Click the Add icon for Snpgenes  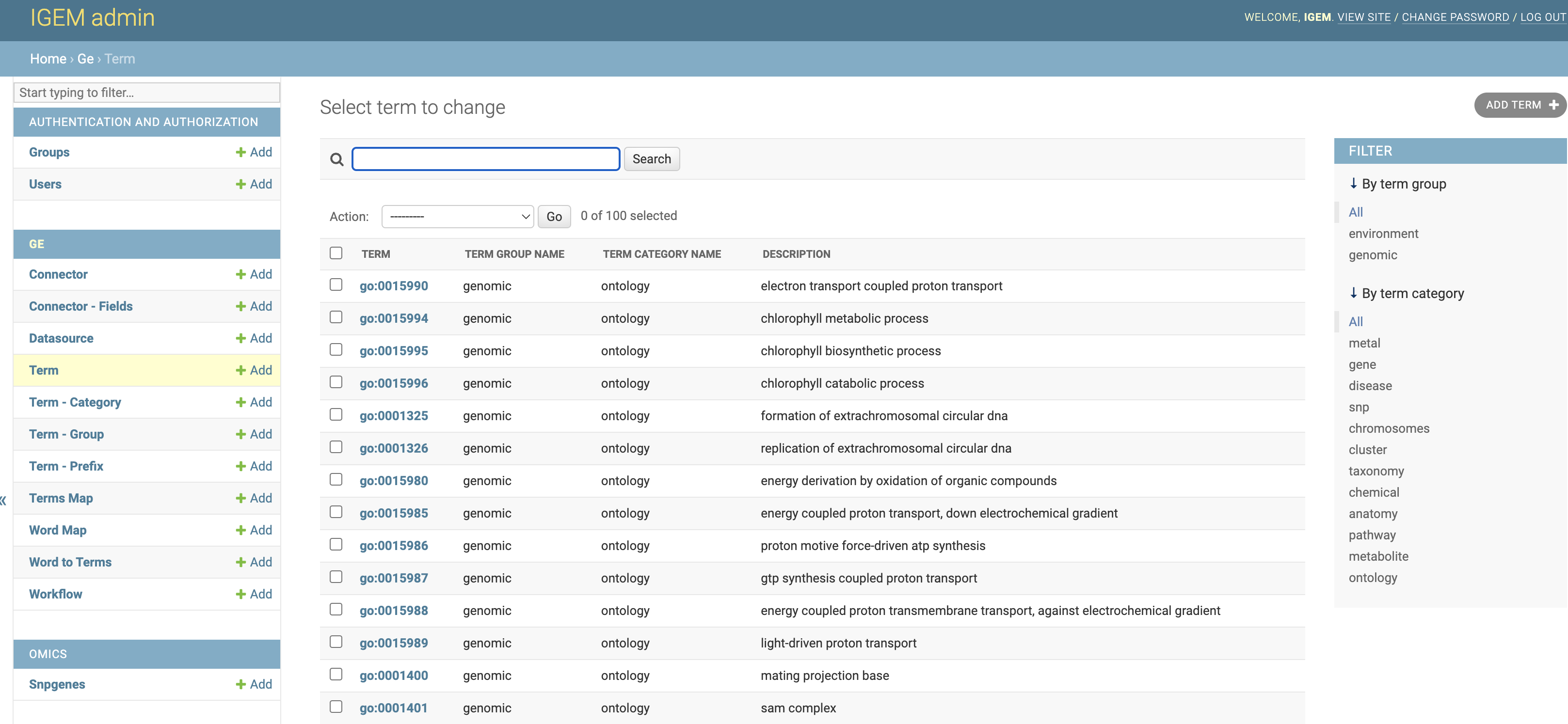coord(241,684)
